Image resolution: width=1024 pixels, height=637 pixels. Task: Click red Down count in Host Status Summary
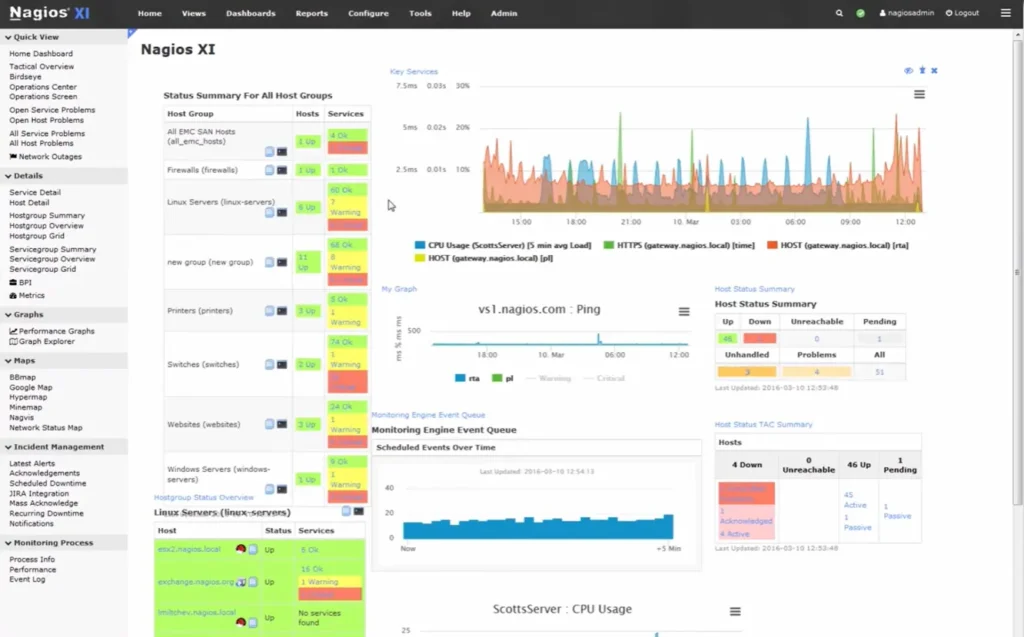tap(760, 338)
